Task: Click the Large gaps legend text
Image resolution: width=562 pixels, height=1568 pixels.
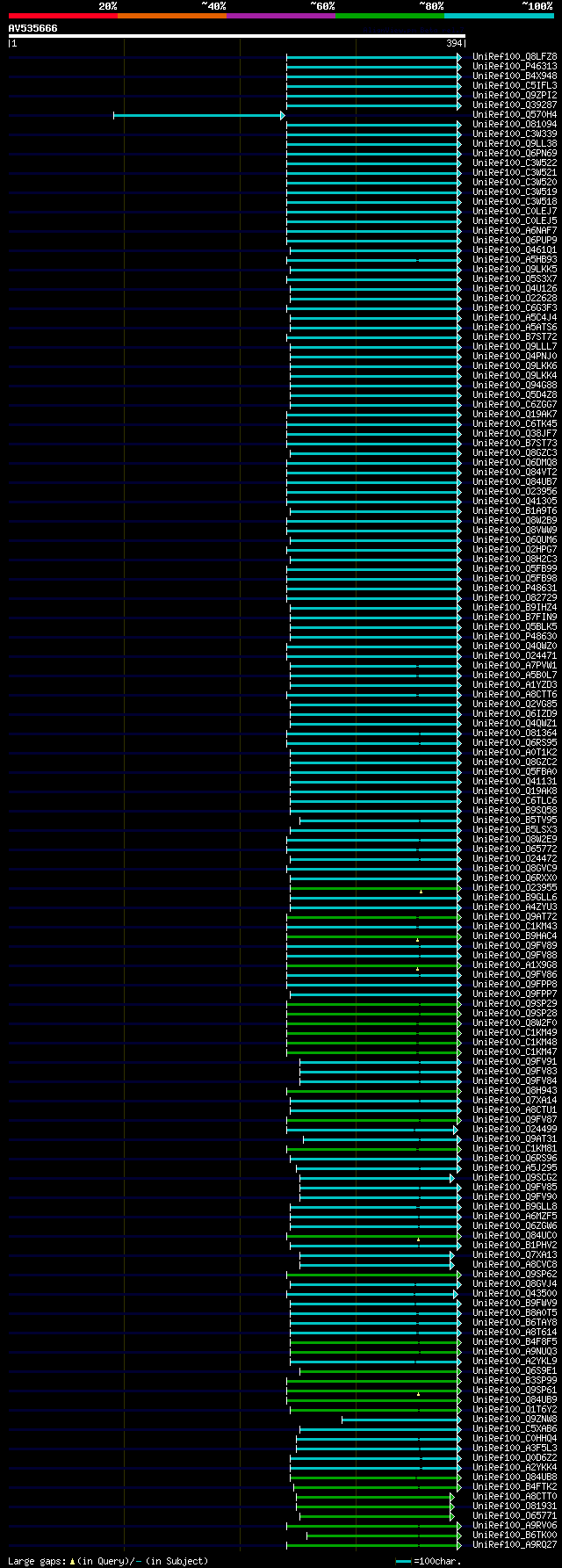Action: point(108,1561)
